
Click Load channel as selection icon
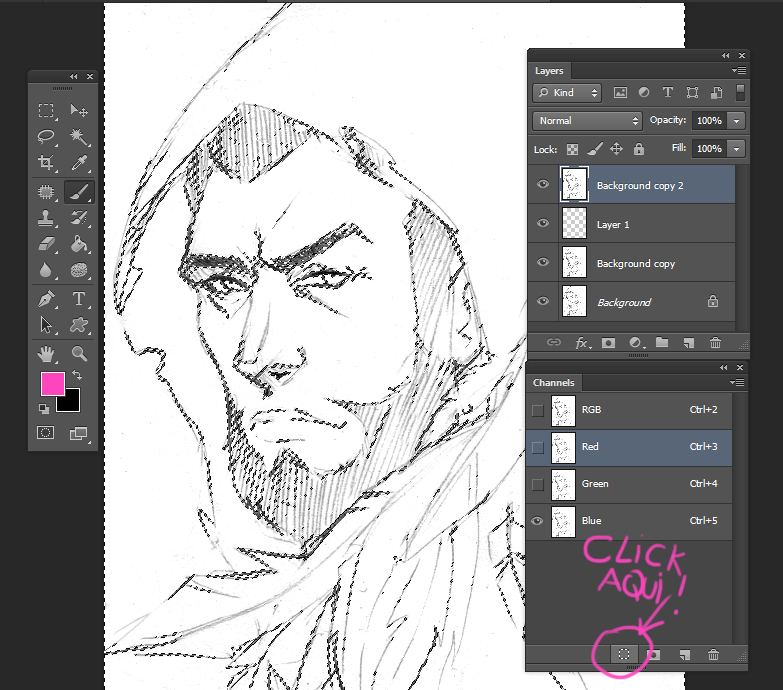(623, 654)
